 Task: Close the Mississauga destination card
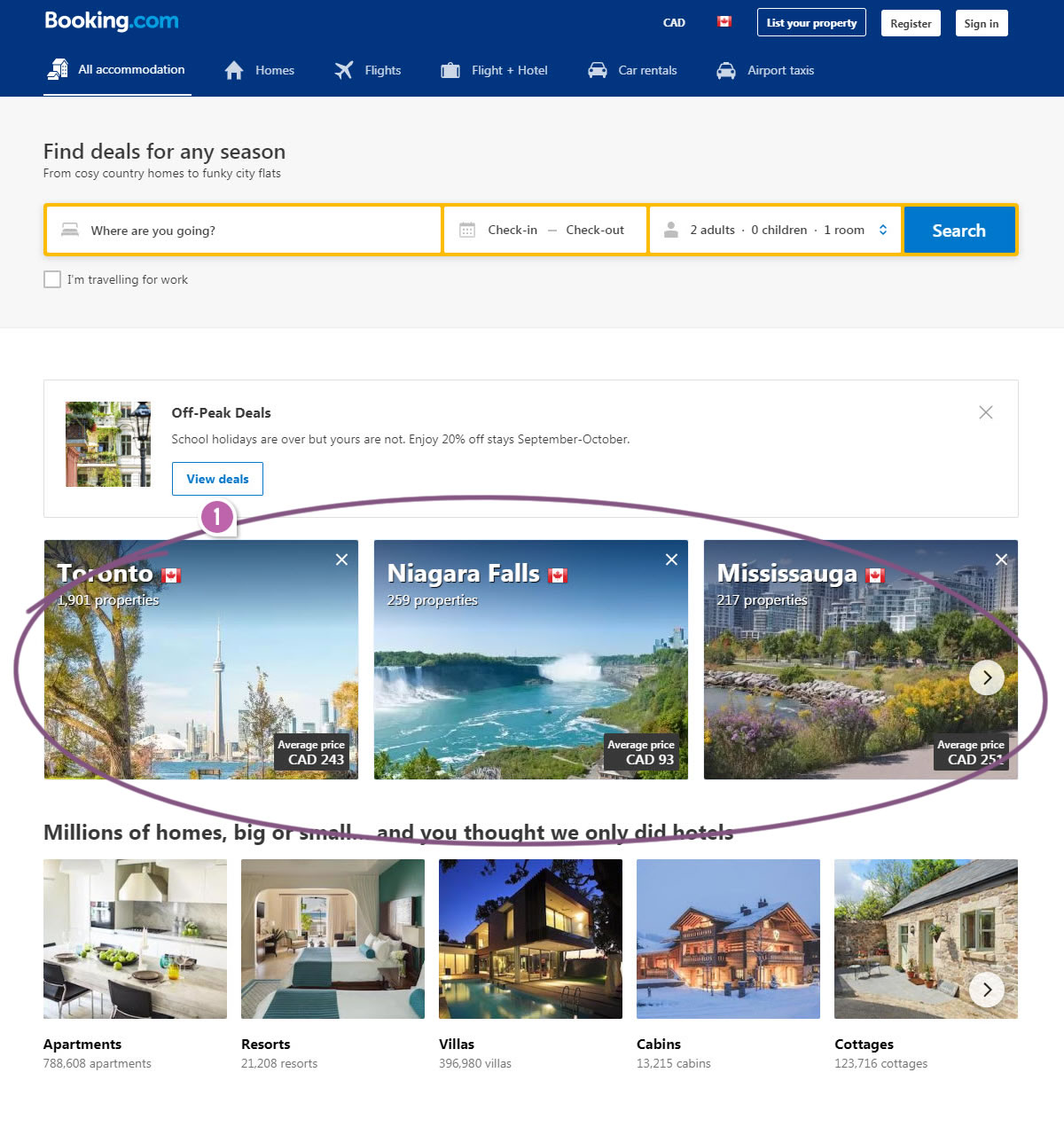(x=1001, y=560)
